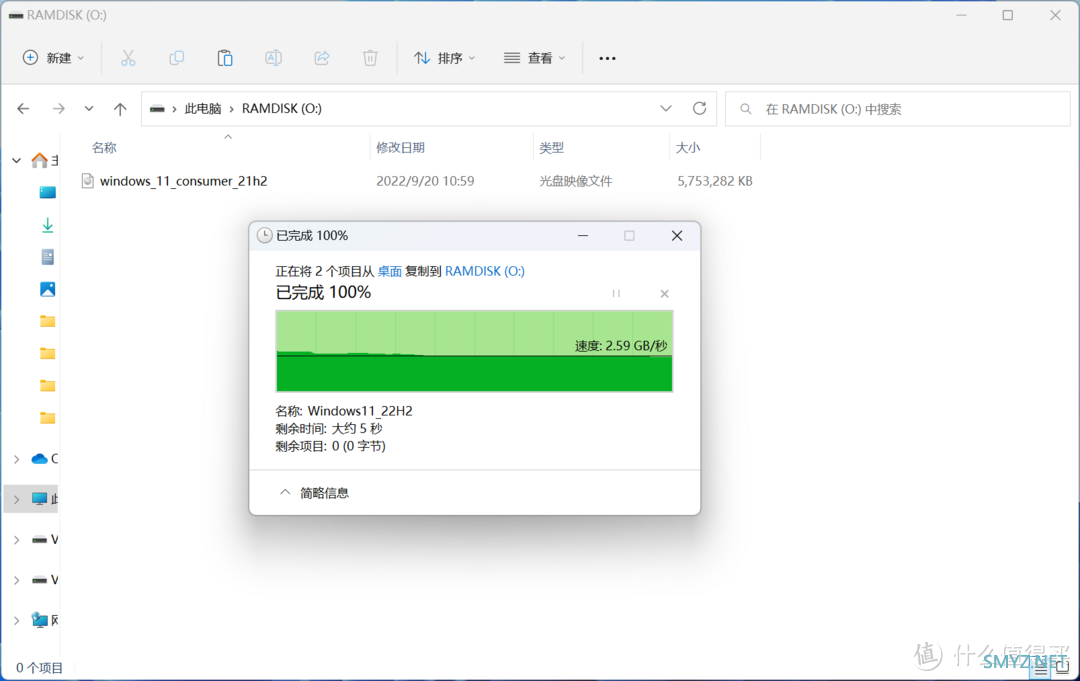Open the See more ellipsis menu
The image size is (1080, 681).
[607, 59]
